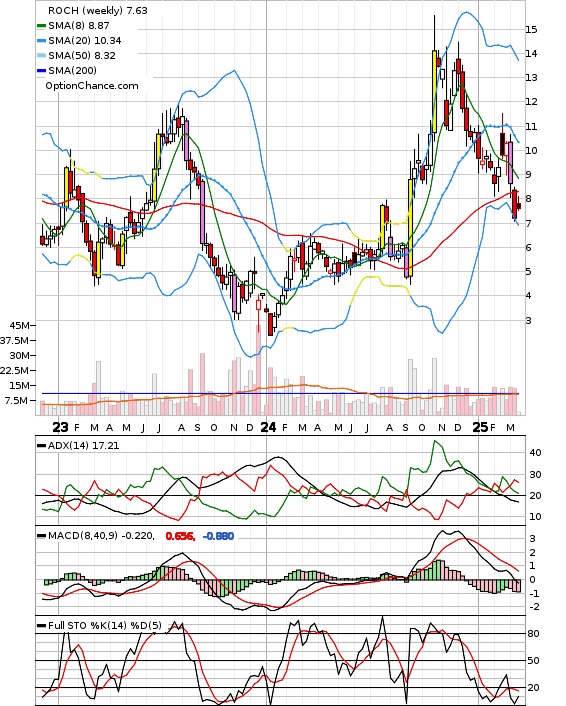566x706 pixels.
Task: Click the 7.5M volume axis label
Action: pyautogui.click(x=17, y=400)
